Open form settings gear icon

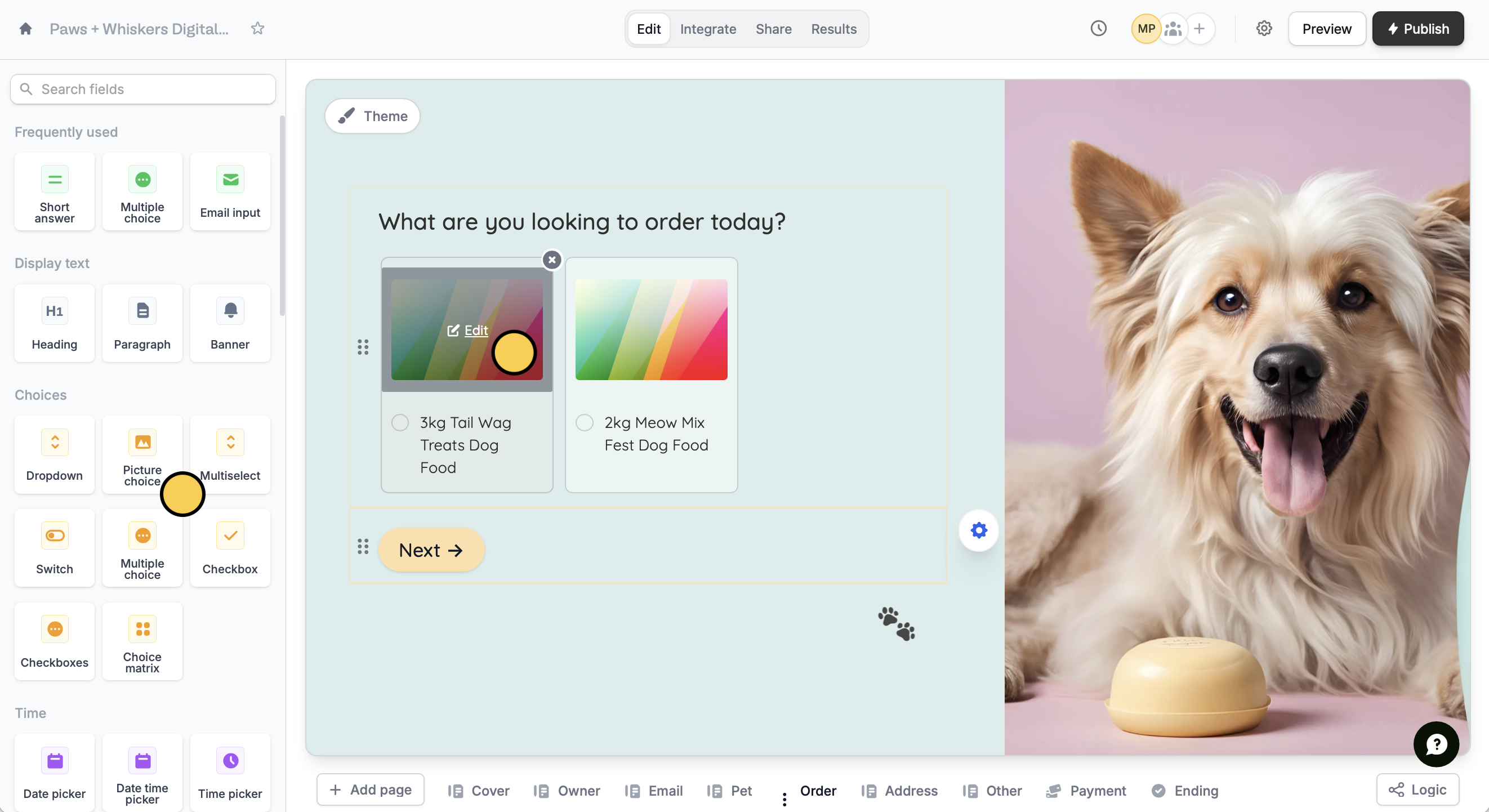[x=1264, y=28]
